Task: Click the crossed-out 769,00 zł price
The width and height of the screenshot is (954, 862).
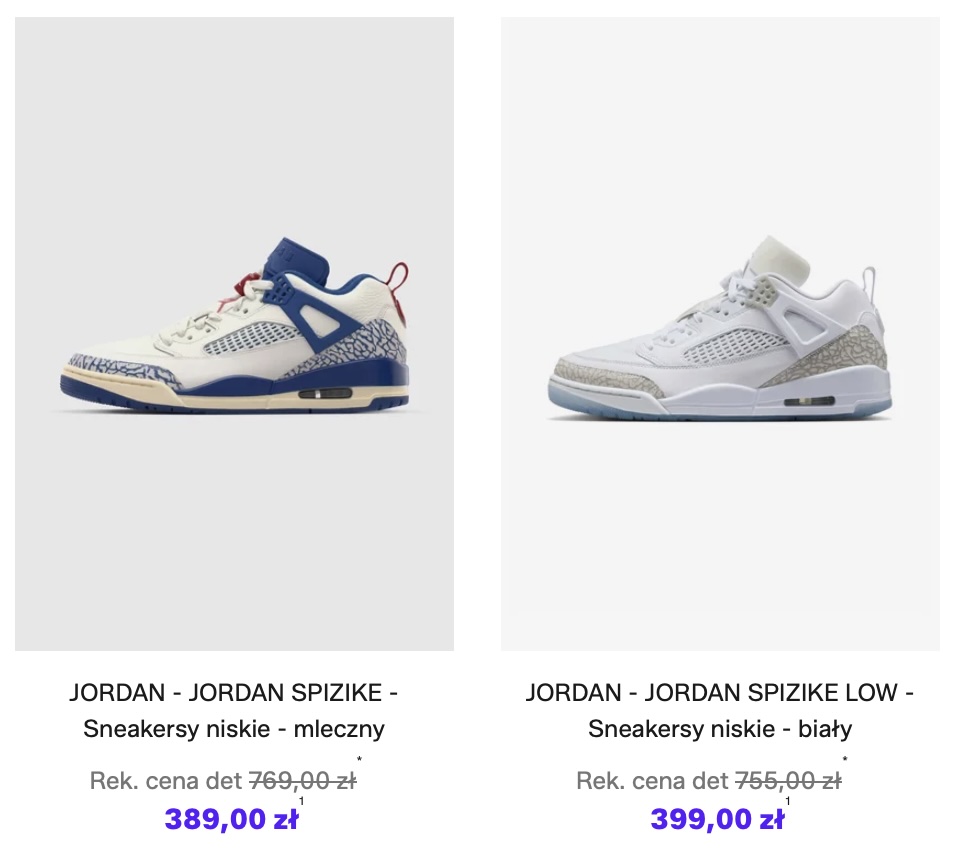Action: point(303,780)
